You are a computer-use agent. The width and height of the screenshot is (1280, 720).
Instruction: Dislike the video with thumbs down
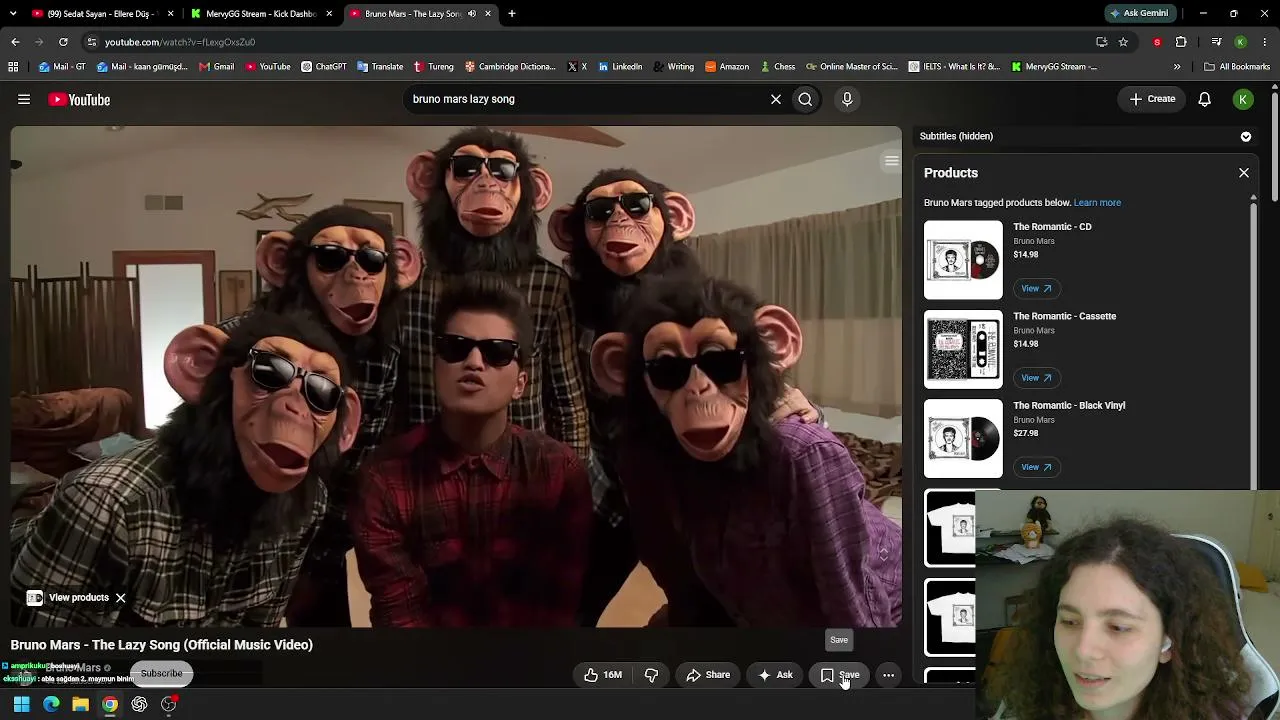(651, 675)
